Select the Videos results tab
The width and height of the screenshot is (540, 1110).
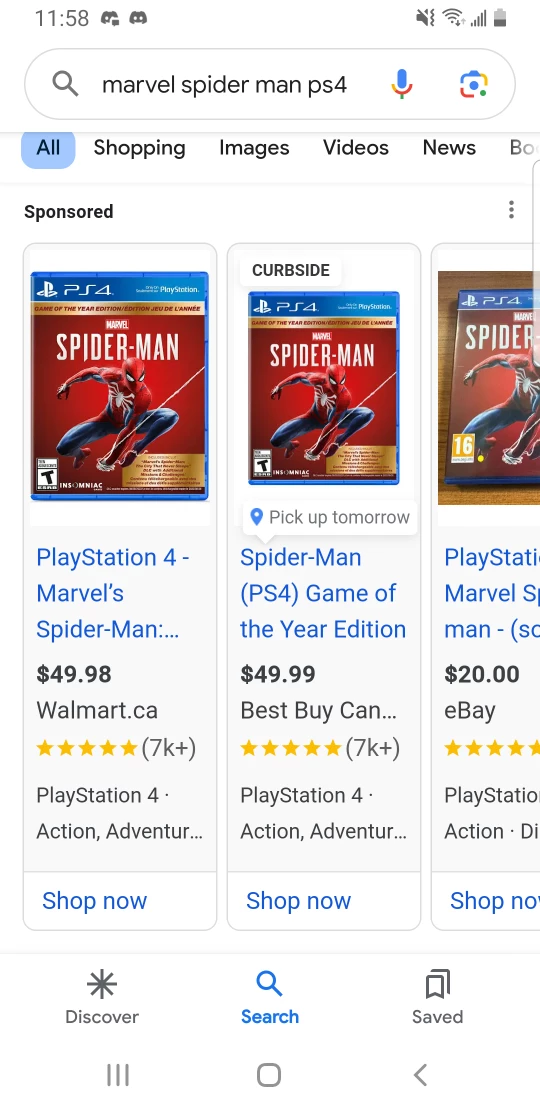356,147
